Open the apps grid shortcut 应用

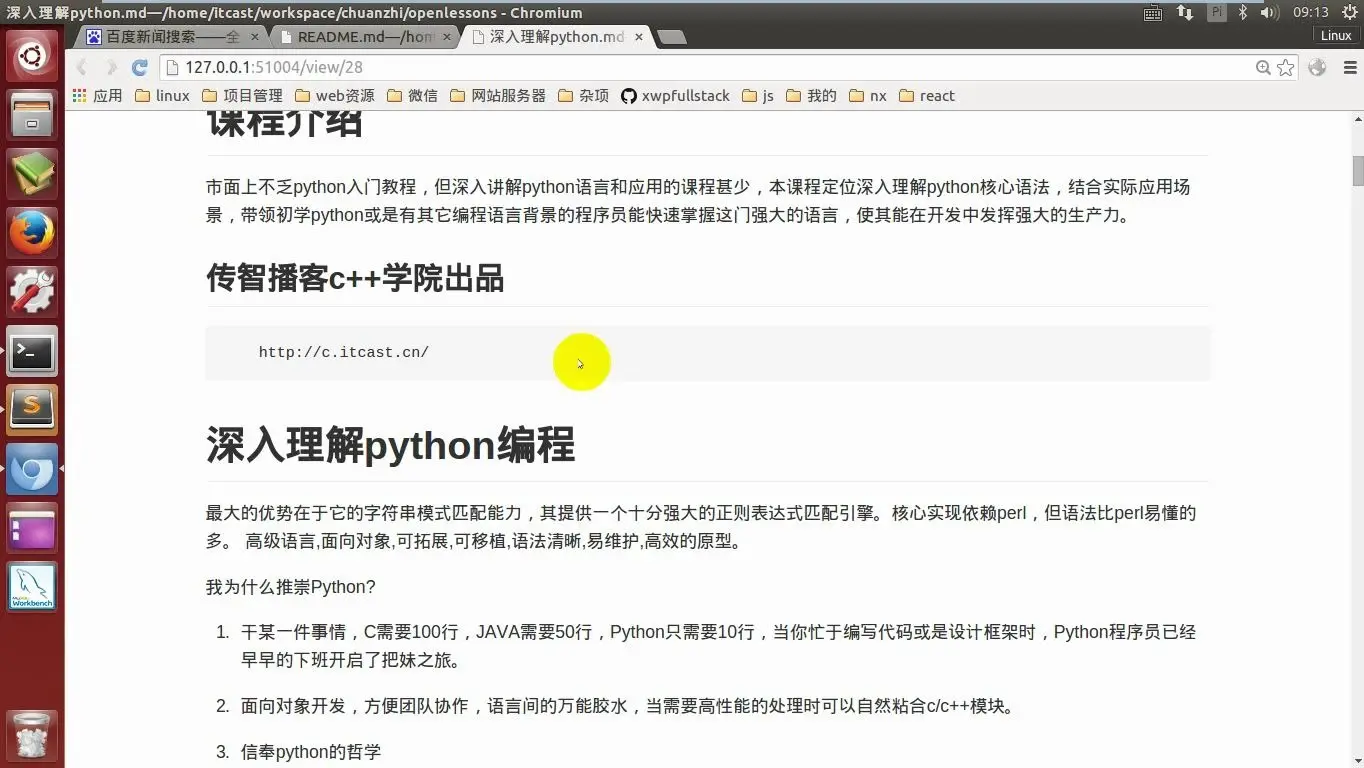pos(98,96)
